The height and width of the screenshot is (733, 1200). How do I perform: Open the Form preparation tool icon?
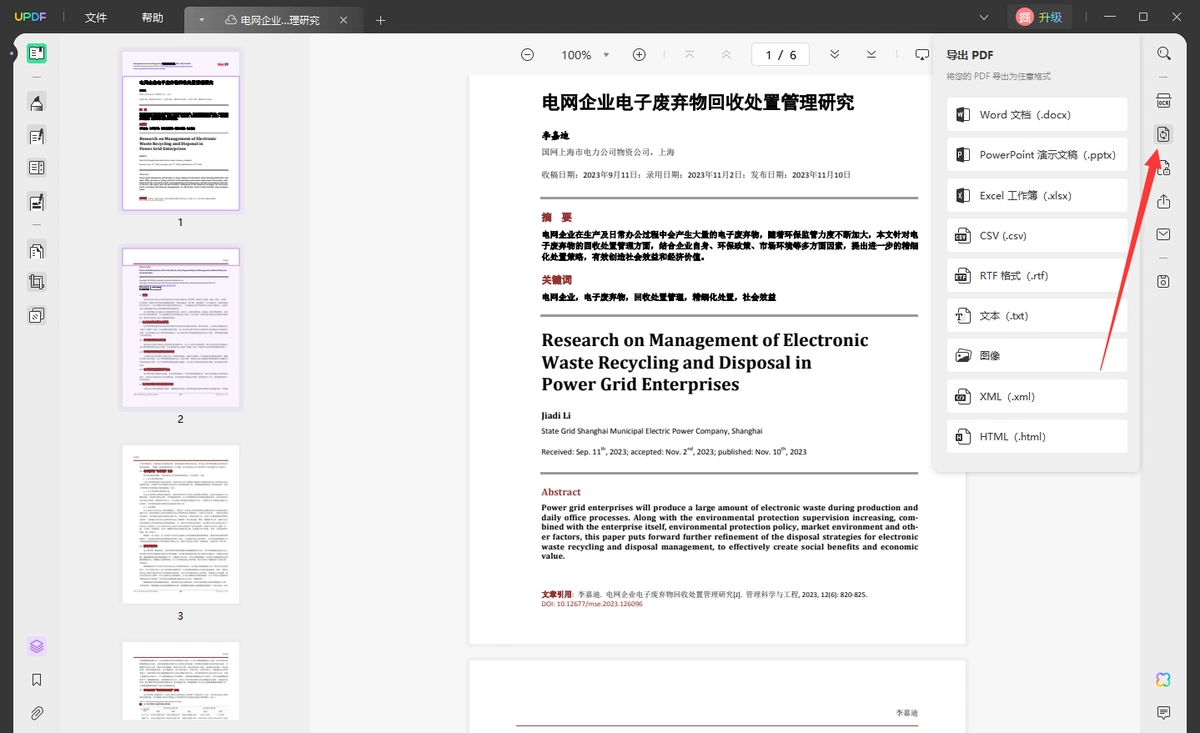(36, 168)
